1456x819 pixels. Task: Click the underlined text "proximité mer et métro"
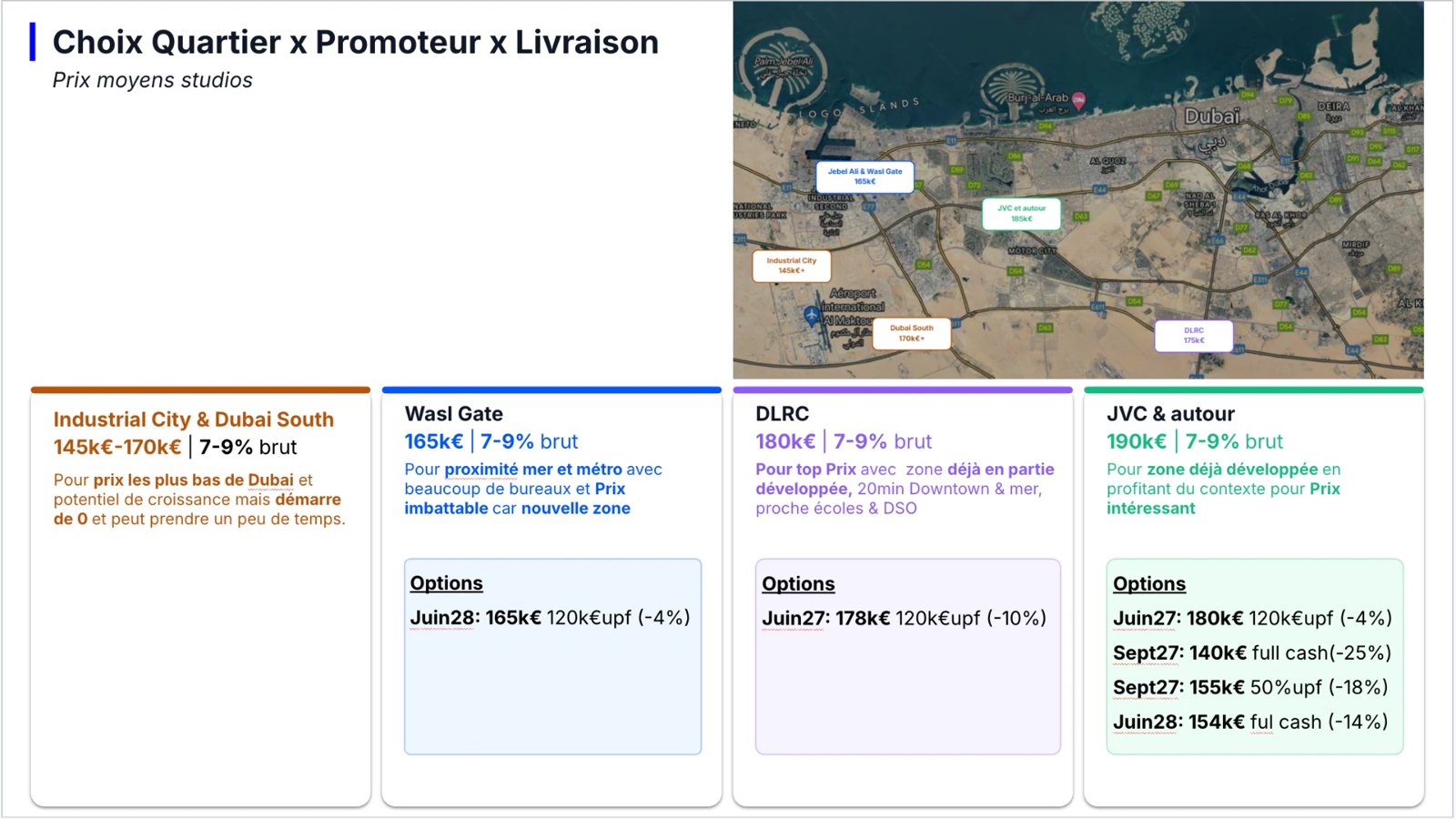(x=533, y=470)
